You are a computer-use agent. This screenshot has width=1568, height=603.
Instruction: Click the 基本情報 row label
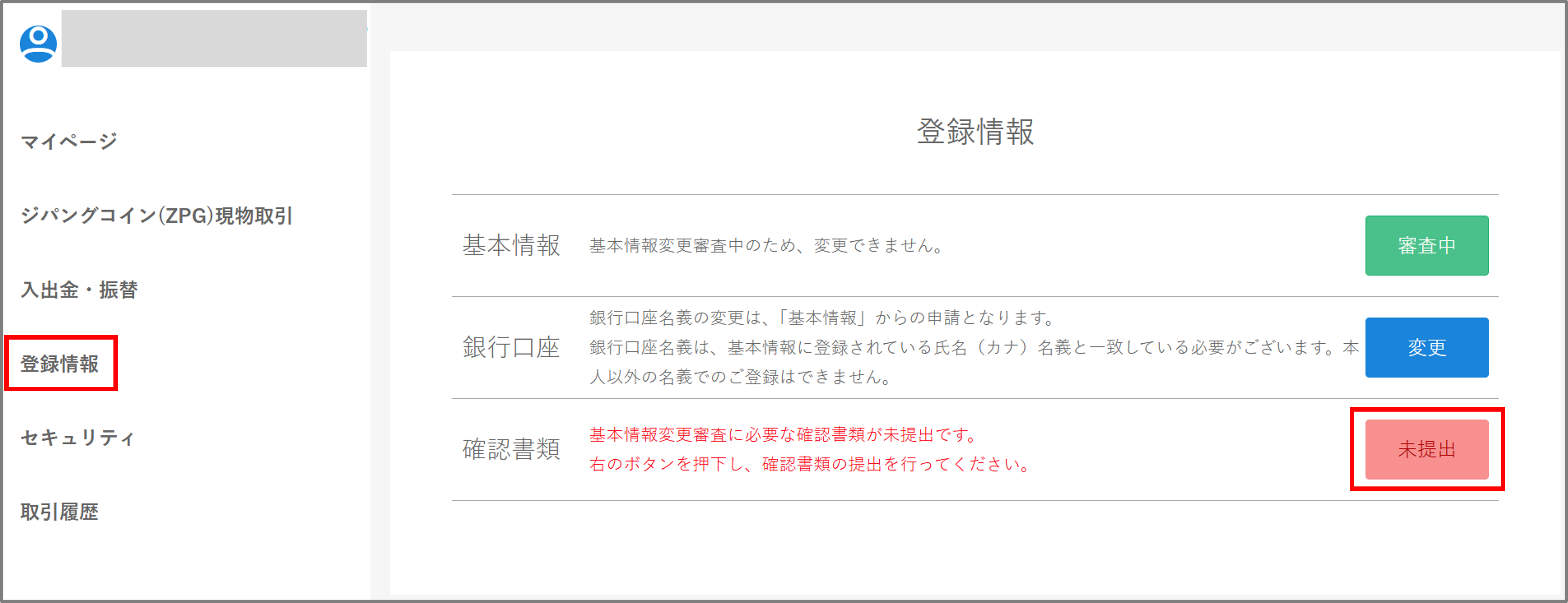(x=511, y=245)
